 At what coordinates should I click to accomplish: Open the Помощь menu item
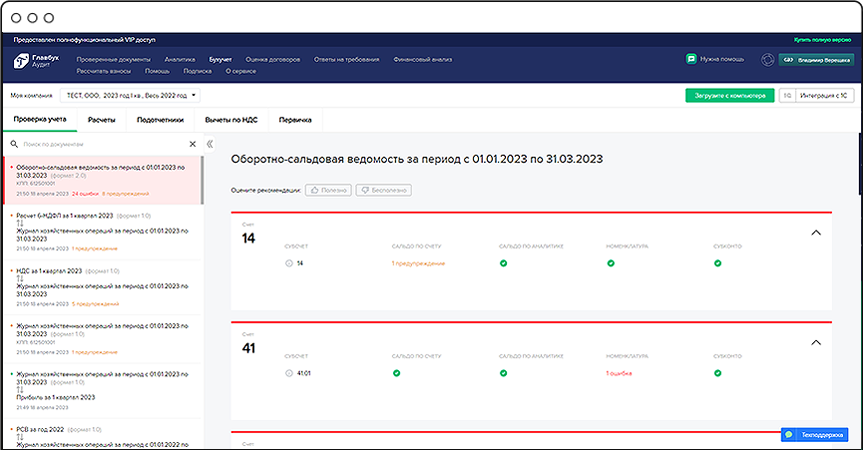point(157,71)
